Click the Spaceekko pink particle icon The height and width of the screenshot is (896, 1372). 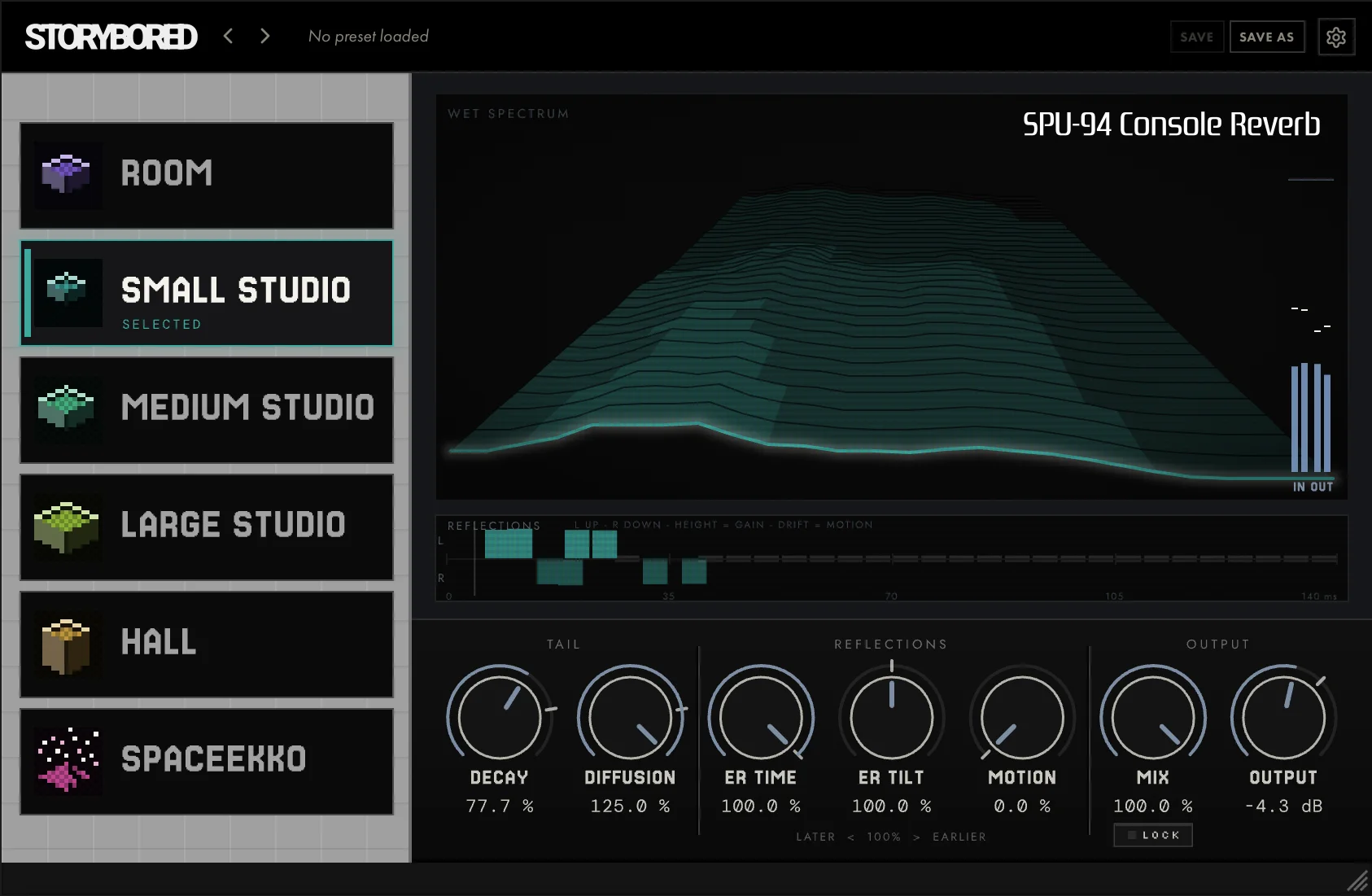click(x=68, y=760)
